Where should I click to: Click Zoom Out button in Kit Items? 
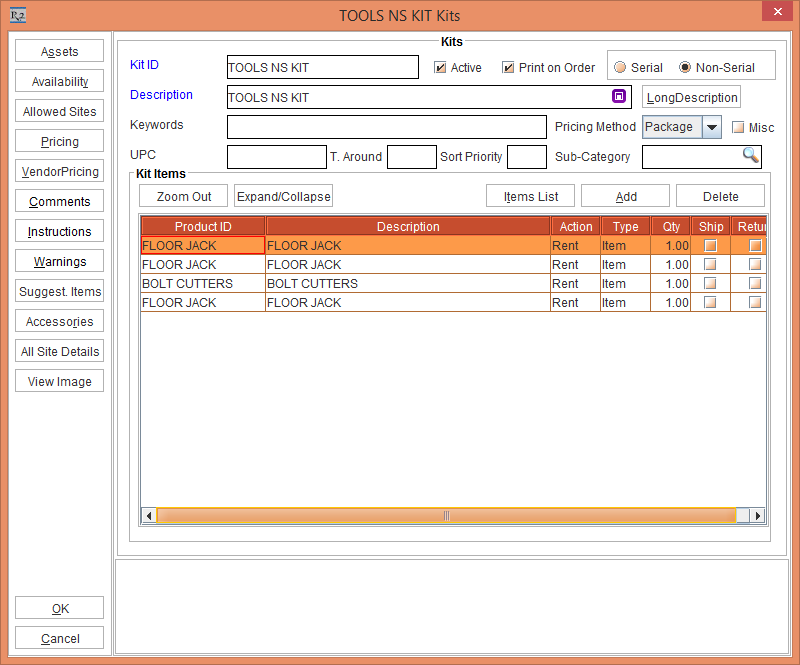[x=184, y=196]
